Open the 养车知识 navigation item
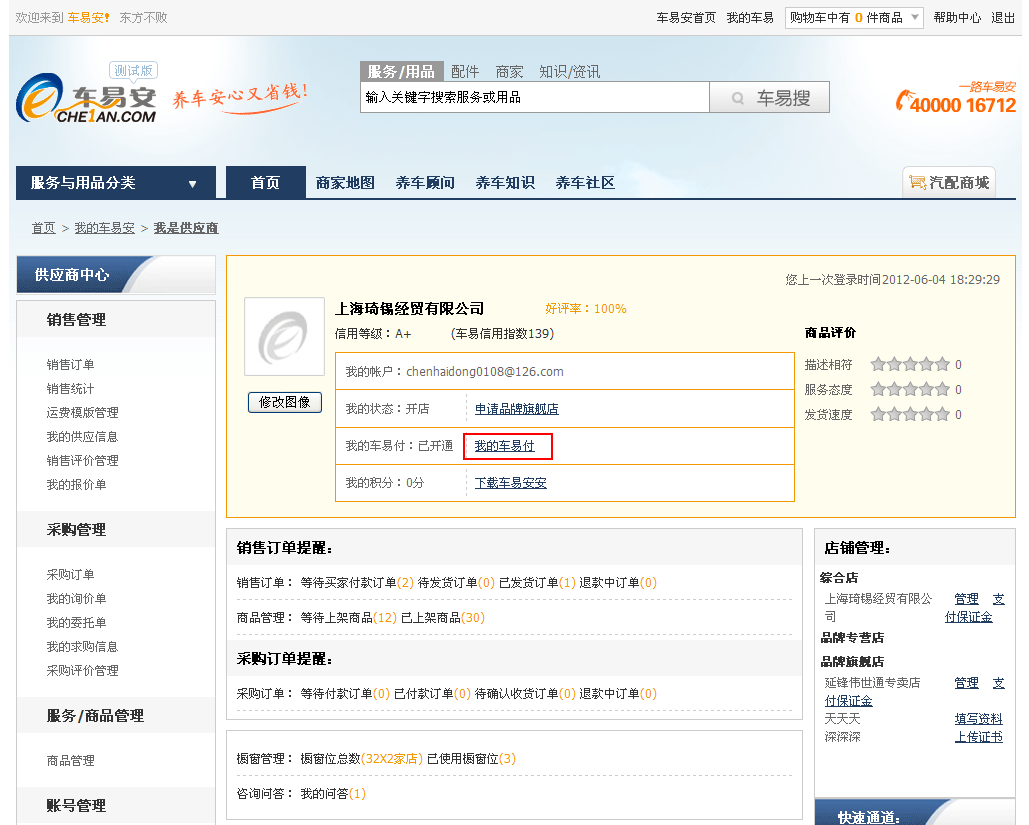The width and height of the screenshot is (1029, 825). (x=505, y=182)
